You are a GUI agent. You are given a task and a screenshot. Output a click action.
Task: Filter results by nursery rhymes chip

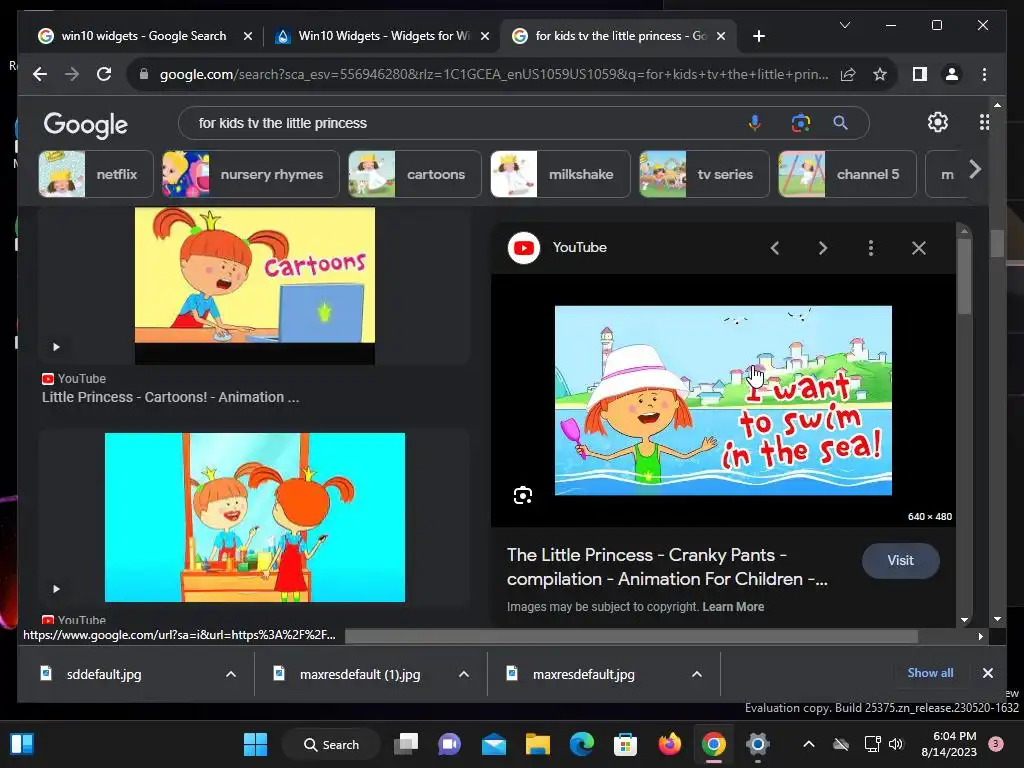tap(251, 174)
